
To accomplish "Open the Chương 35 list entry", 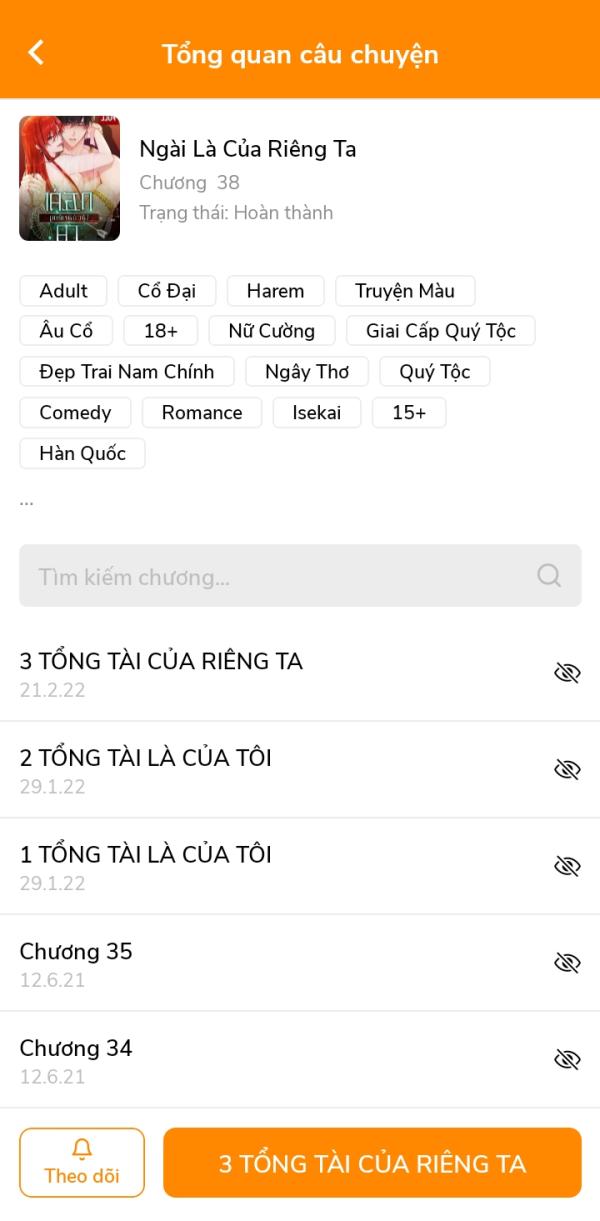I will [300, 963].
